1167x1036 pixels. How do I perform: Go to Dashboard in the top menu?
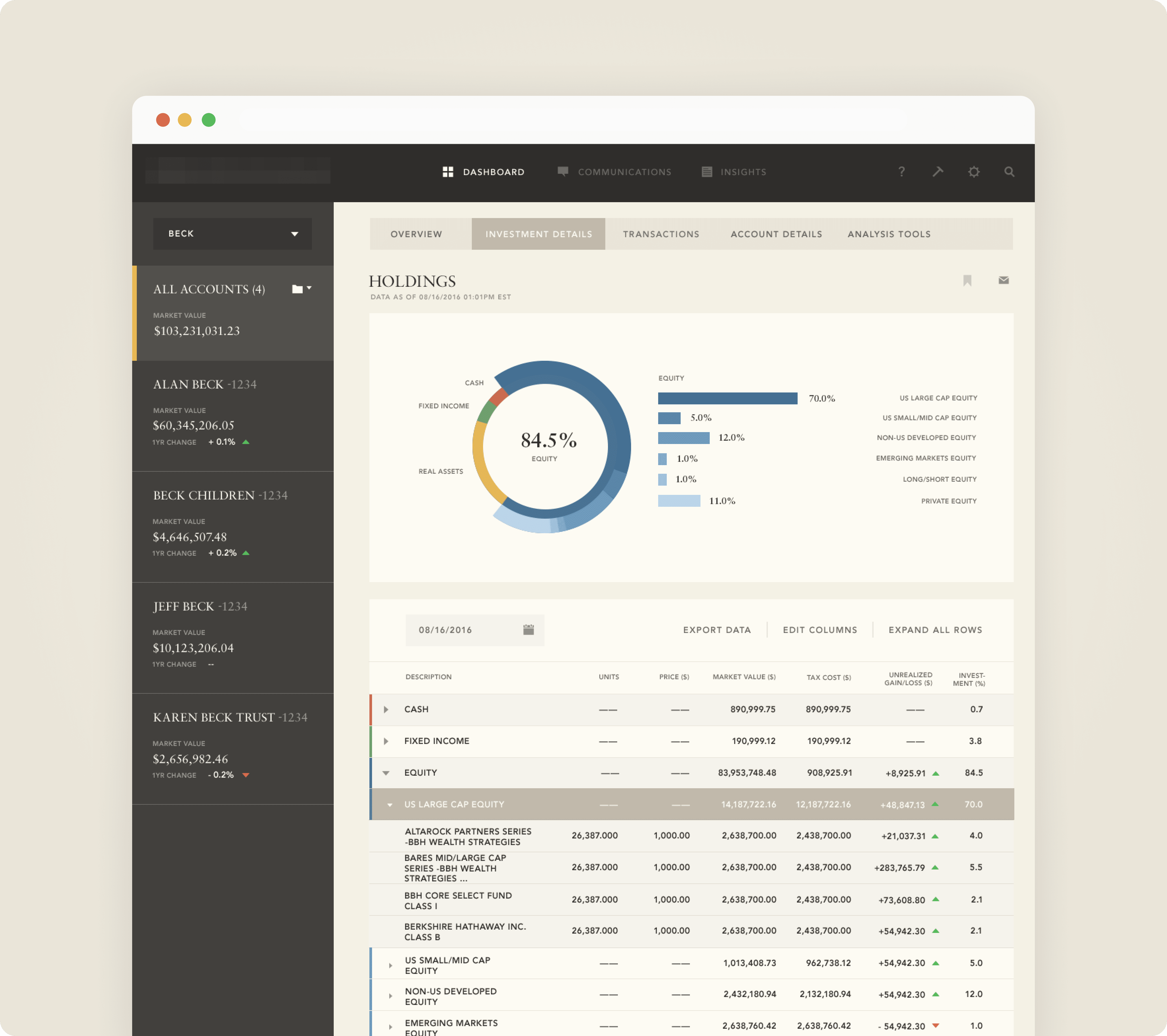[494, 172]
